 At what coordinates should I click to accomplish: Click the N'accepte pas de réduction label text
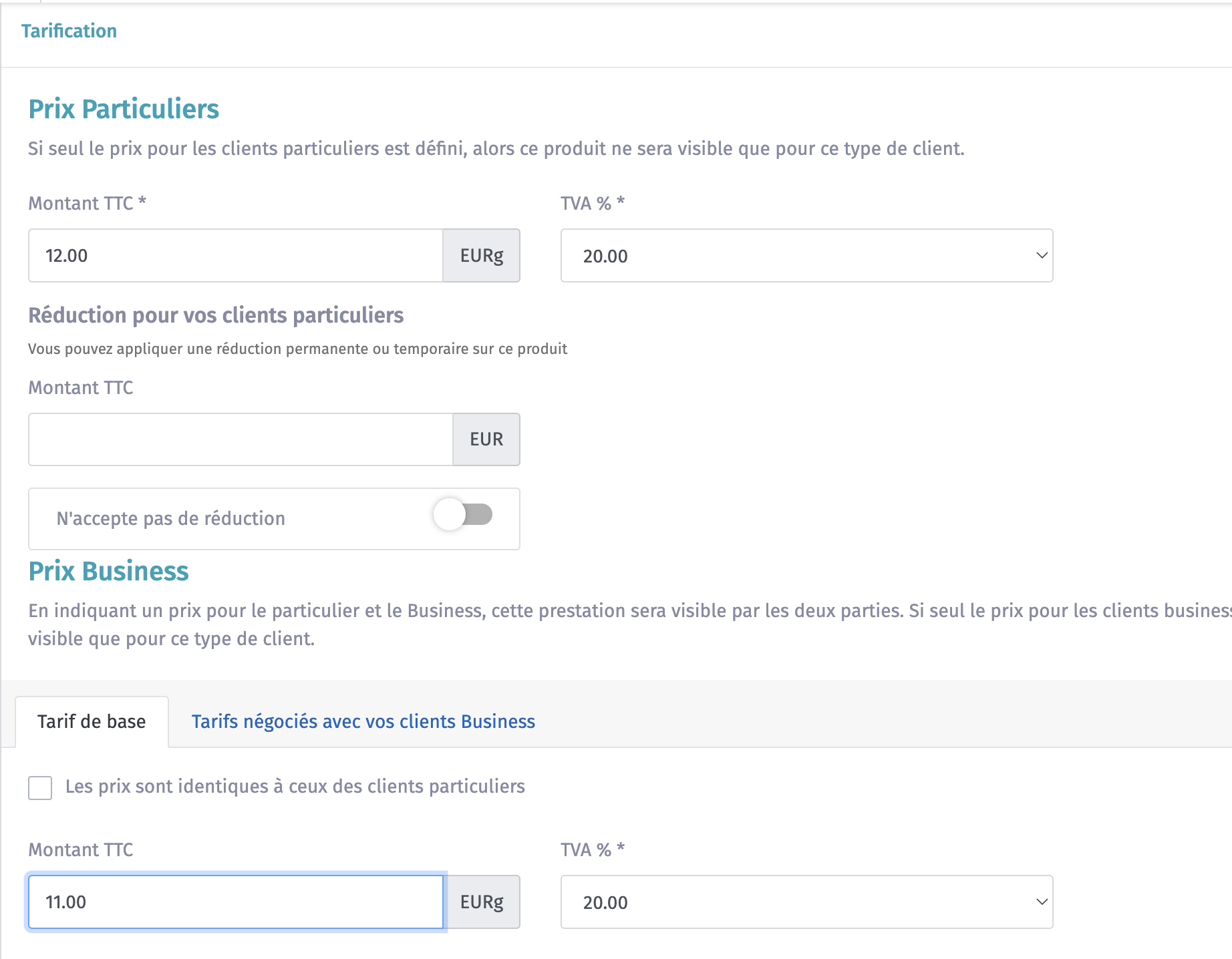[170, 519]
